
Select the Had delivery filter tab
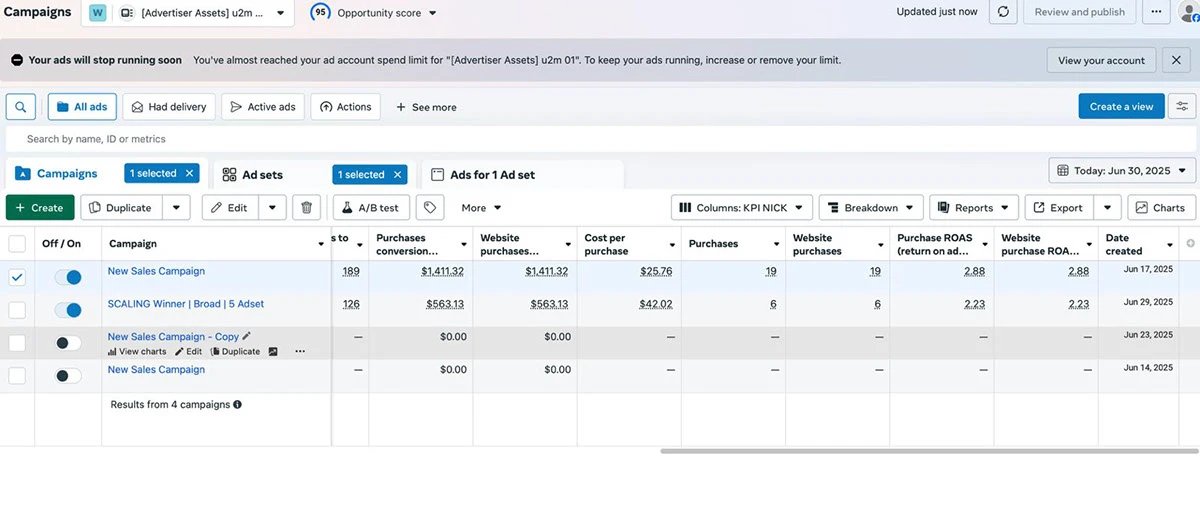(x=169, y=107)
